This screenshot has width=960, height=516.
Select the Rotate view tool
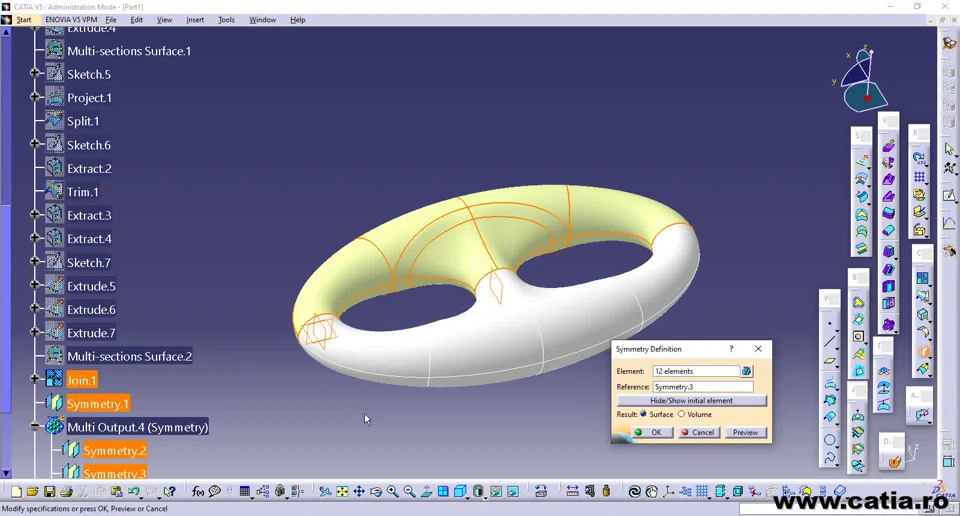pos(376,492)
